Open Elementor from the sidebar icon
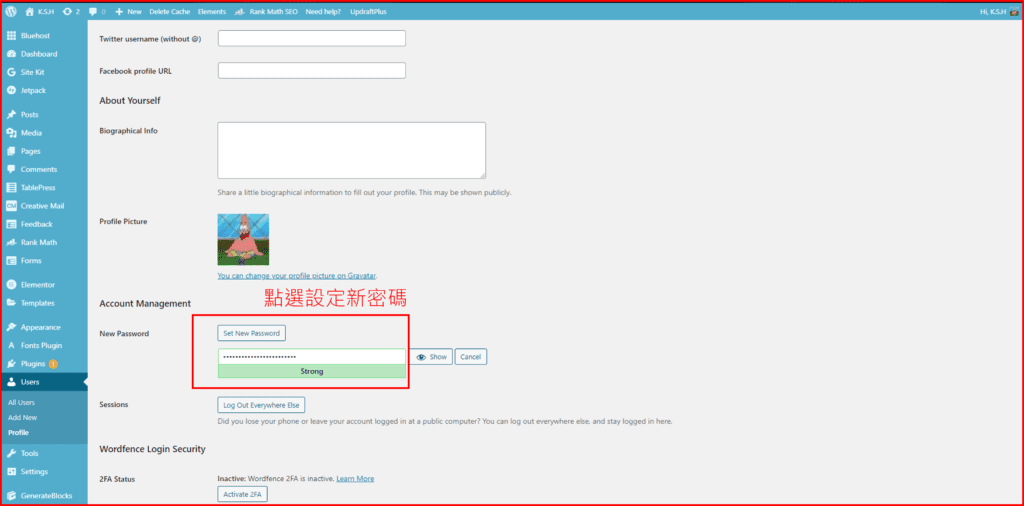 (11, 284)
